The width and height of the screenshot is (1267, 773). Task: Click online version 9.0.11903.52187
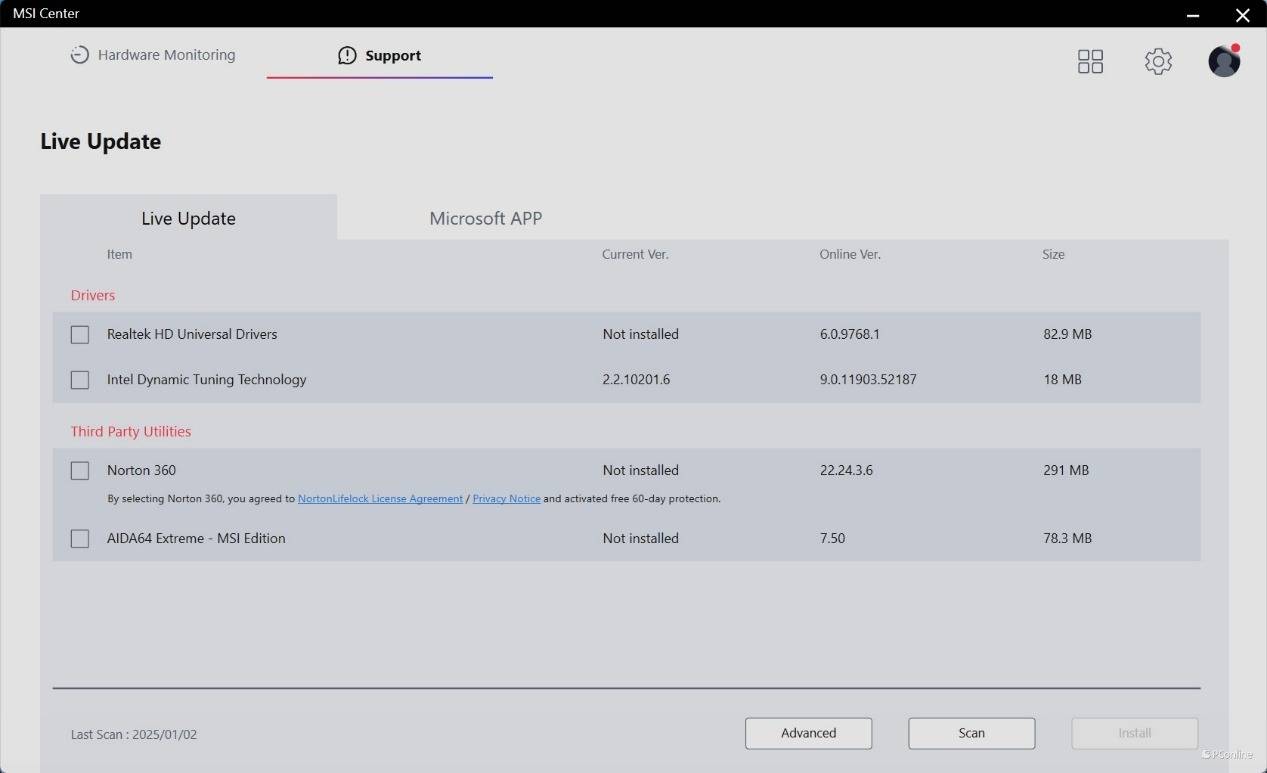pos(868,379)
